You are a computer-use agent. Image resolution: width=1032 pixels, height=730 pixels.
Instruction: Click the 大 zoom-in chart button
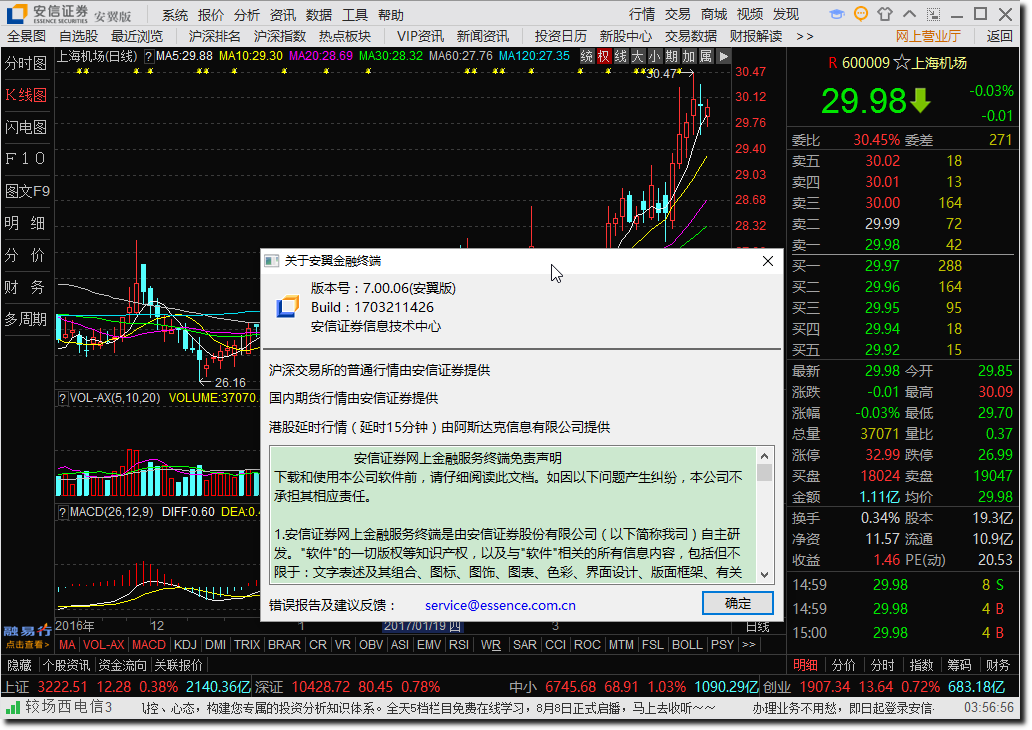[x=637, y=57]
